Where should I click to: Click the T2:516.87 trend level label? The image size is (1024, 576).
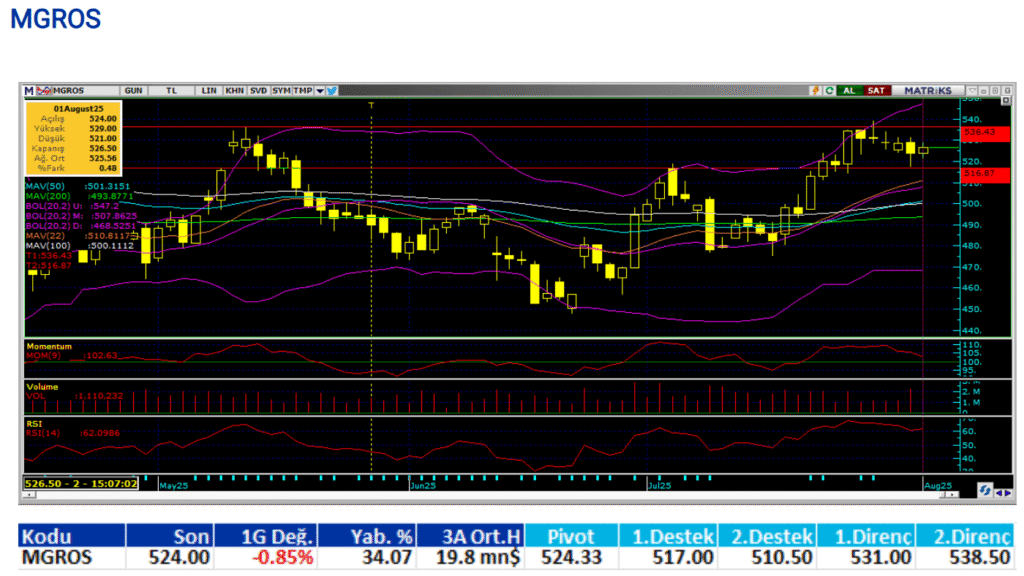pos(49,265)
